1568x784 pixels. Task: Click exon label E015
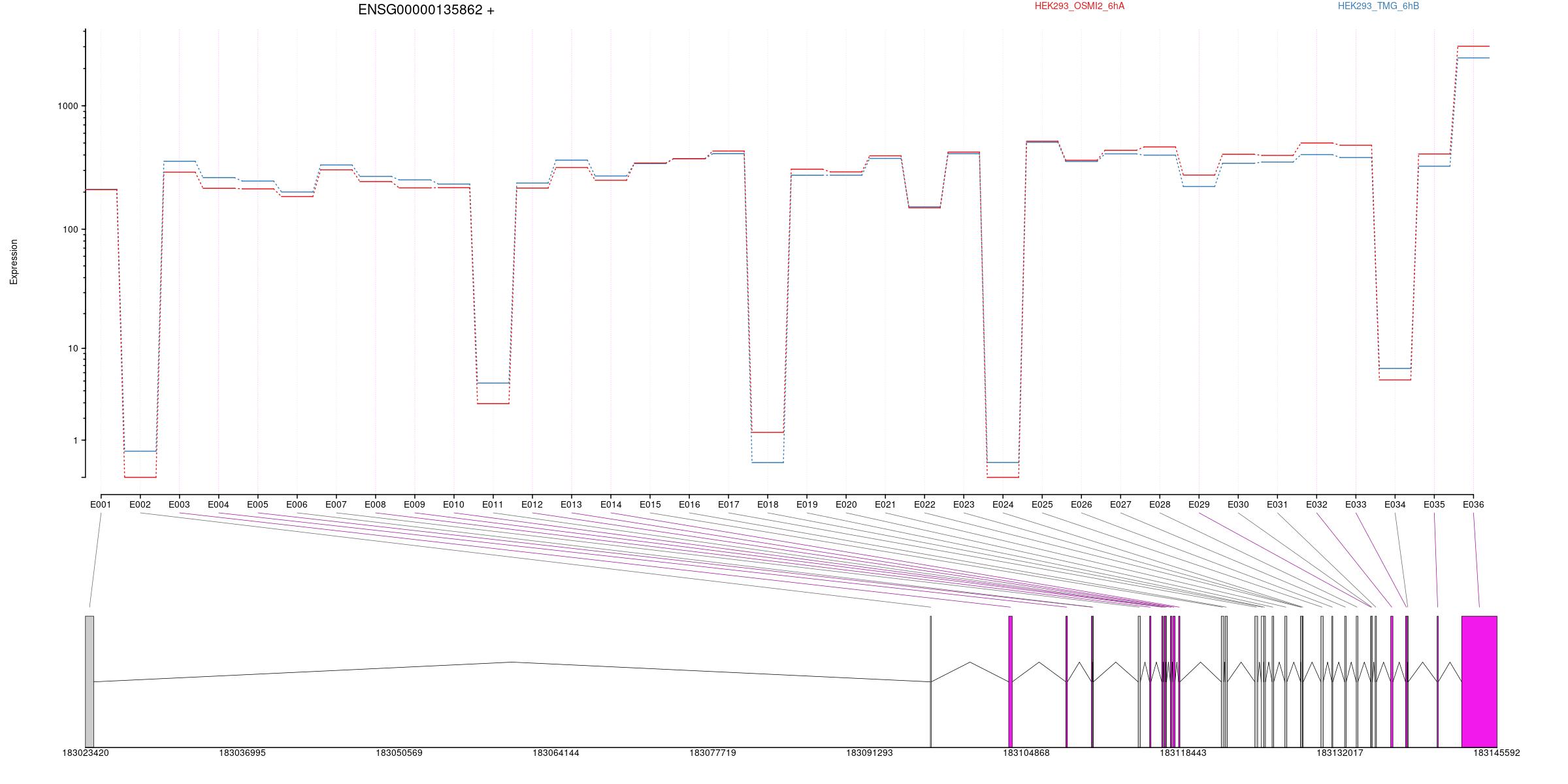[x=650, y=504]
